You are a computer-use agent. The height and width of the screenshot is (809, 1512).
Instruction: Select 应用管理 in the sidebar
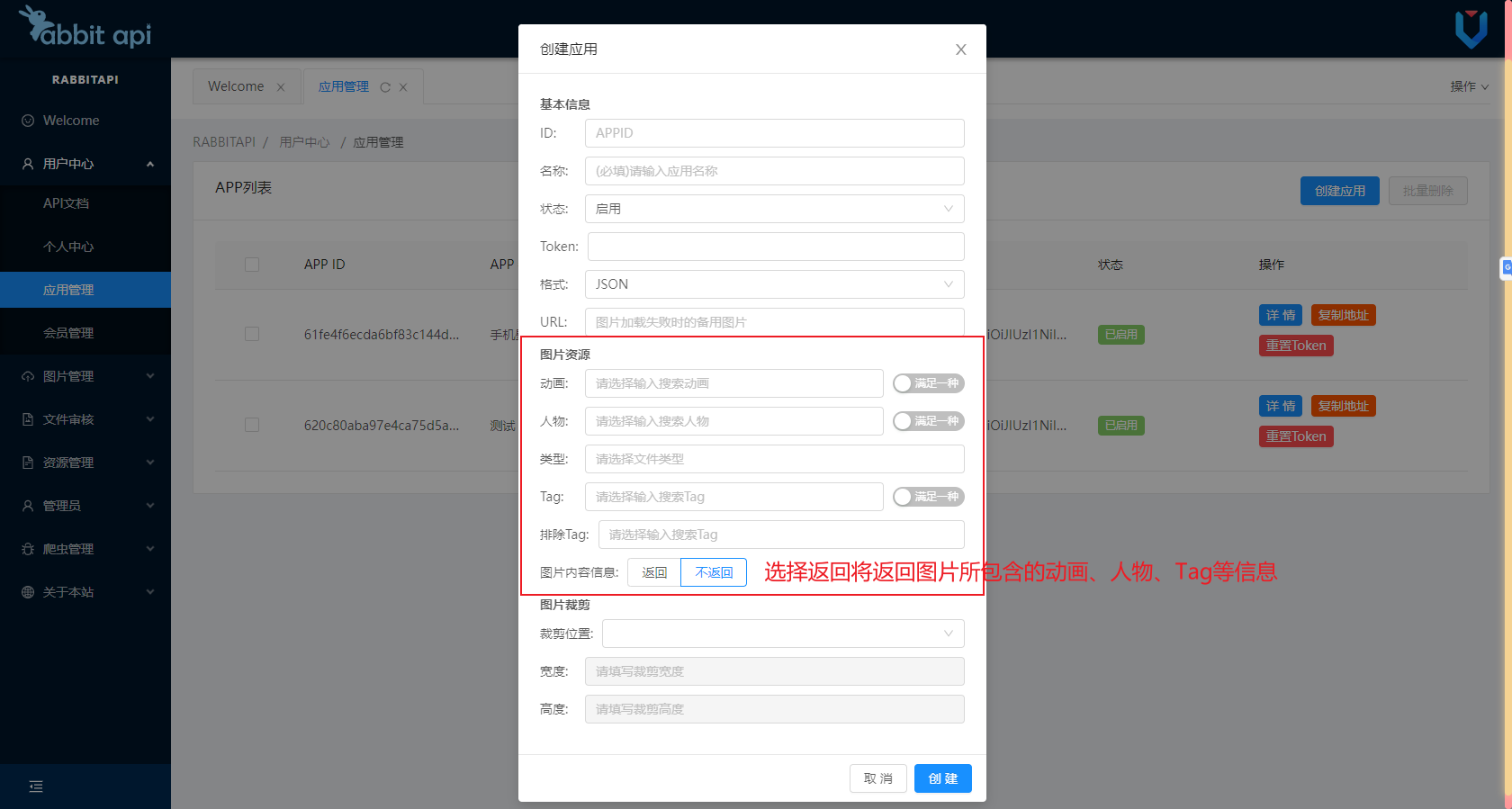(85, 290)
